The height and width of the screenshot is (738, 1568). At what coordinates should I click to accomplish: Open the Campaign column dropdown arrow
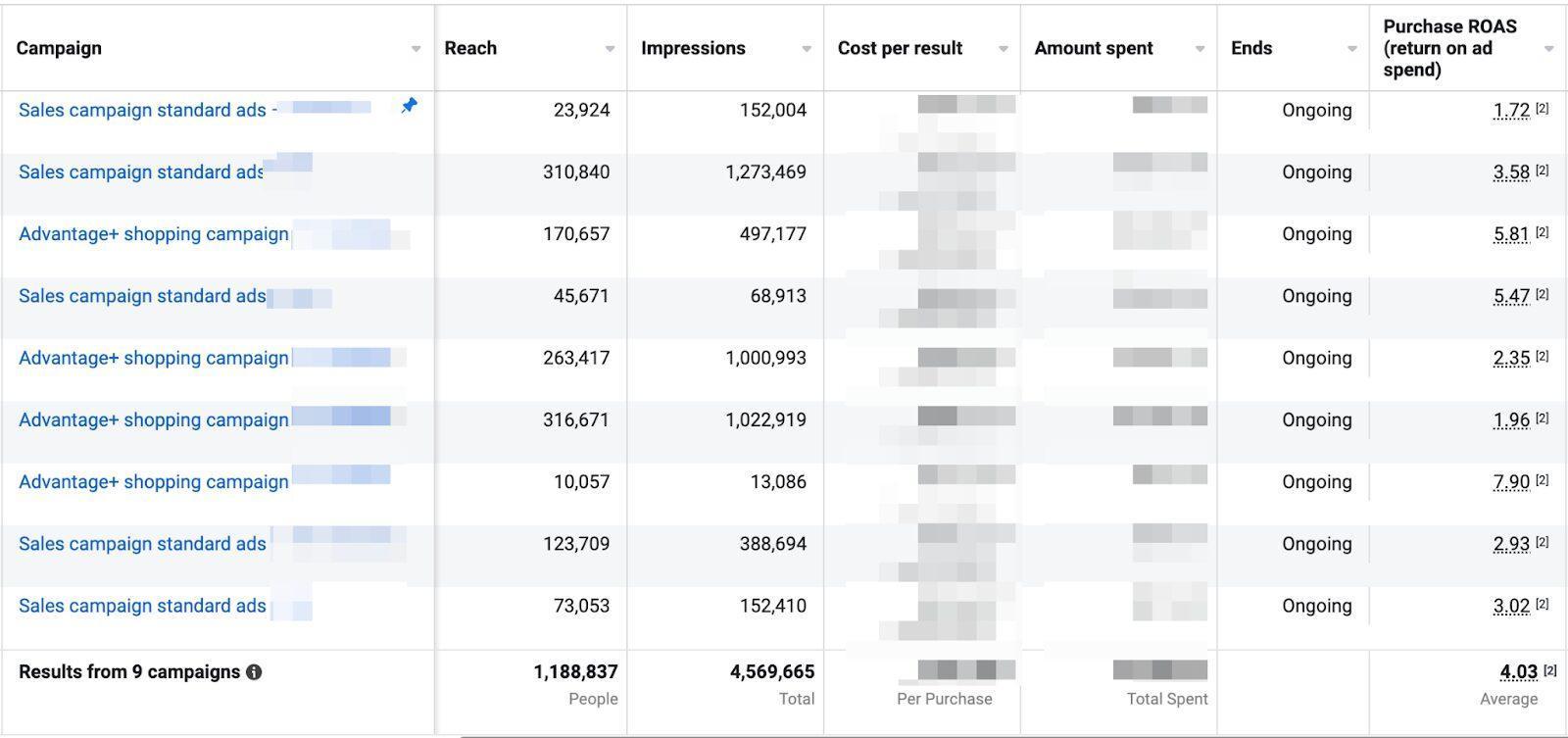[x=416, y=49]
